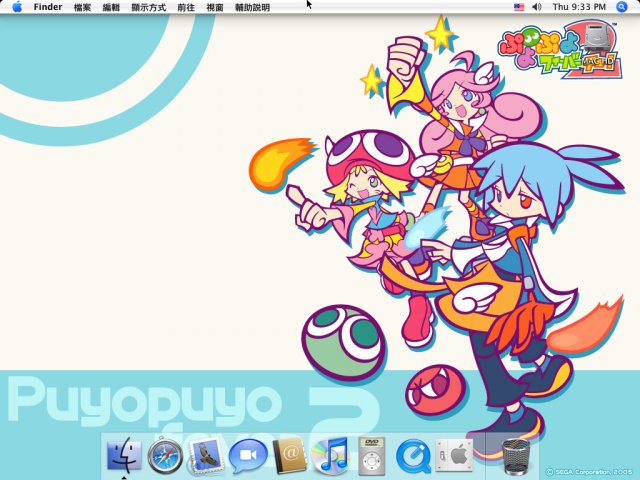Viewport: 640px width, 480px height.
Task: Launch iChat from the Dock
Action: 248,456
